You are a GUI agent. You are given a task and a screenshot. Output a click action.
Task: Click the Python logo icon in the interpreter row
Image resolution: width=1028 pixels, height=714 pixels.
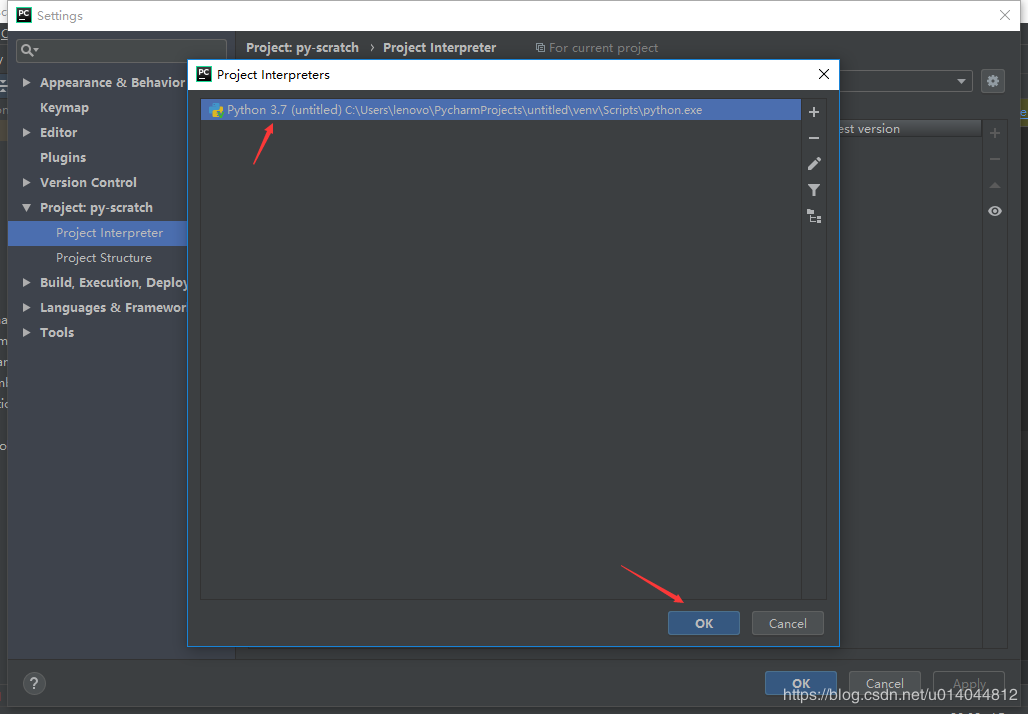pyautogui.click(x=216, y=110)
